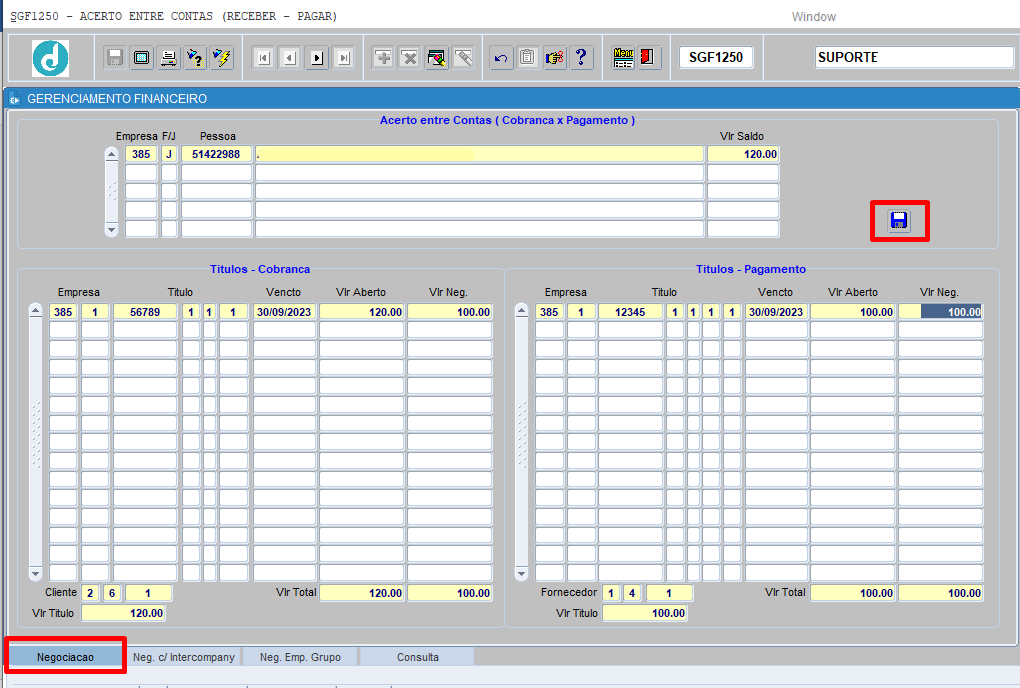
Task: Click Fornecedor field showing 4
Action: [632, 593]
